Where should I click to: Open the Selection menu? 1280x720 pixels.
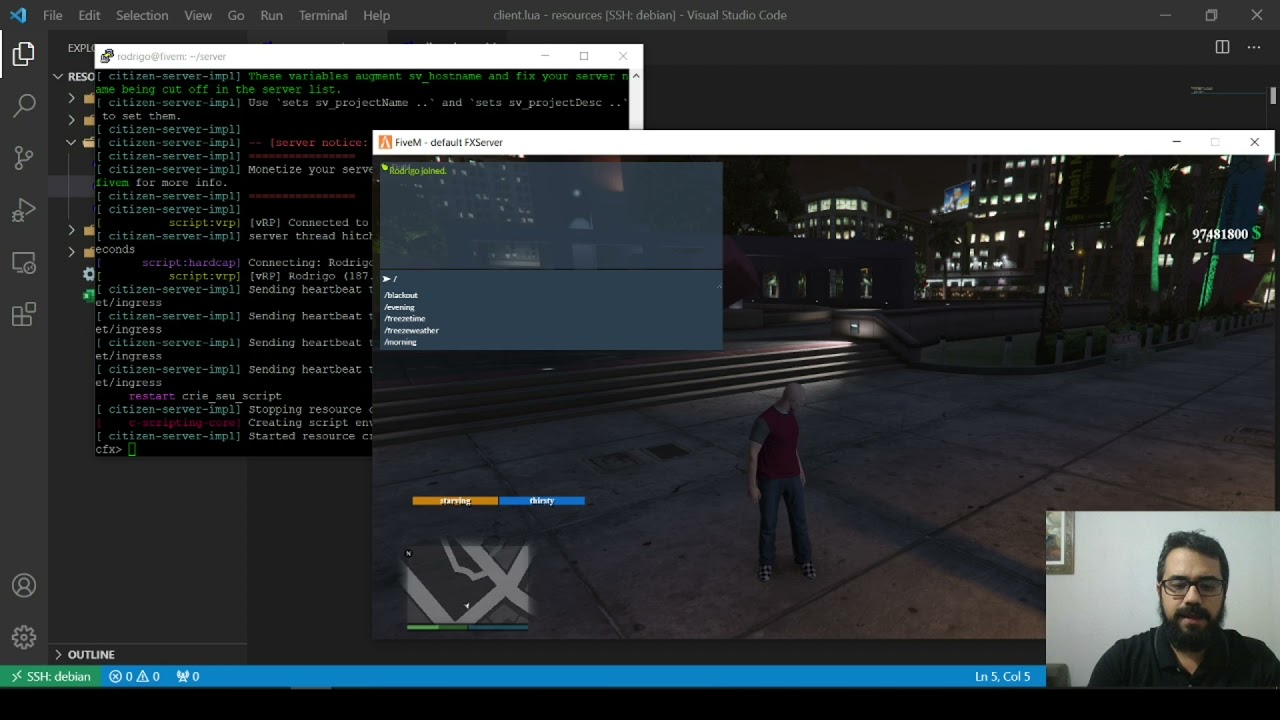click(x=142, y=15)
